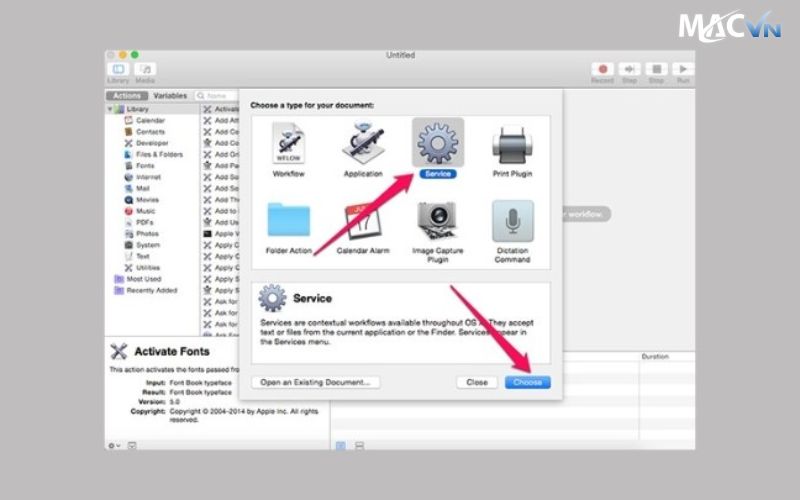Choose the Folder Action document type
800x500 pixels.
pyautogui.click(x=288, y=228)
